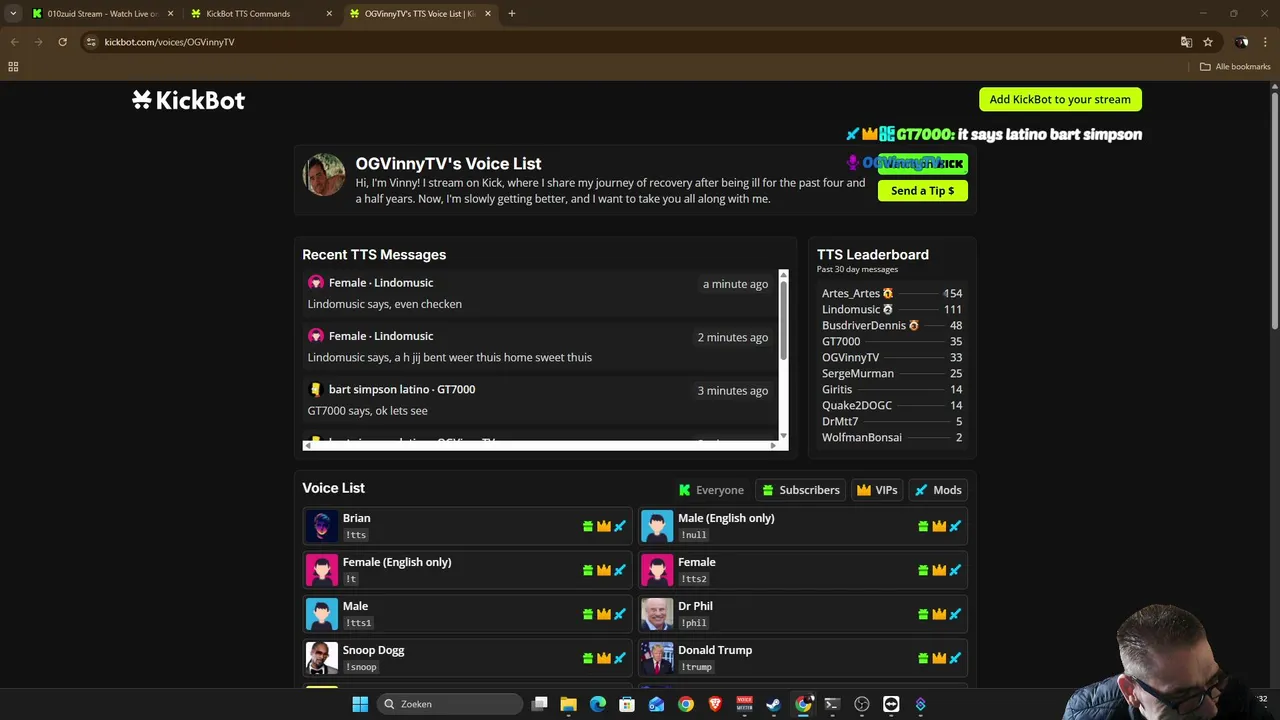Screen dimensions: 1280x720
Task: Click BusdriverDennis leaderboard entry
Action: [x=864, y=325]
